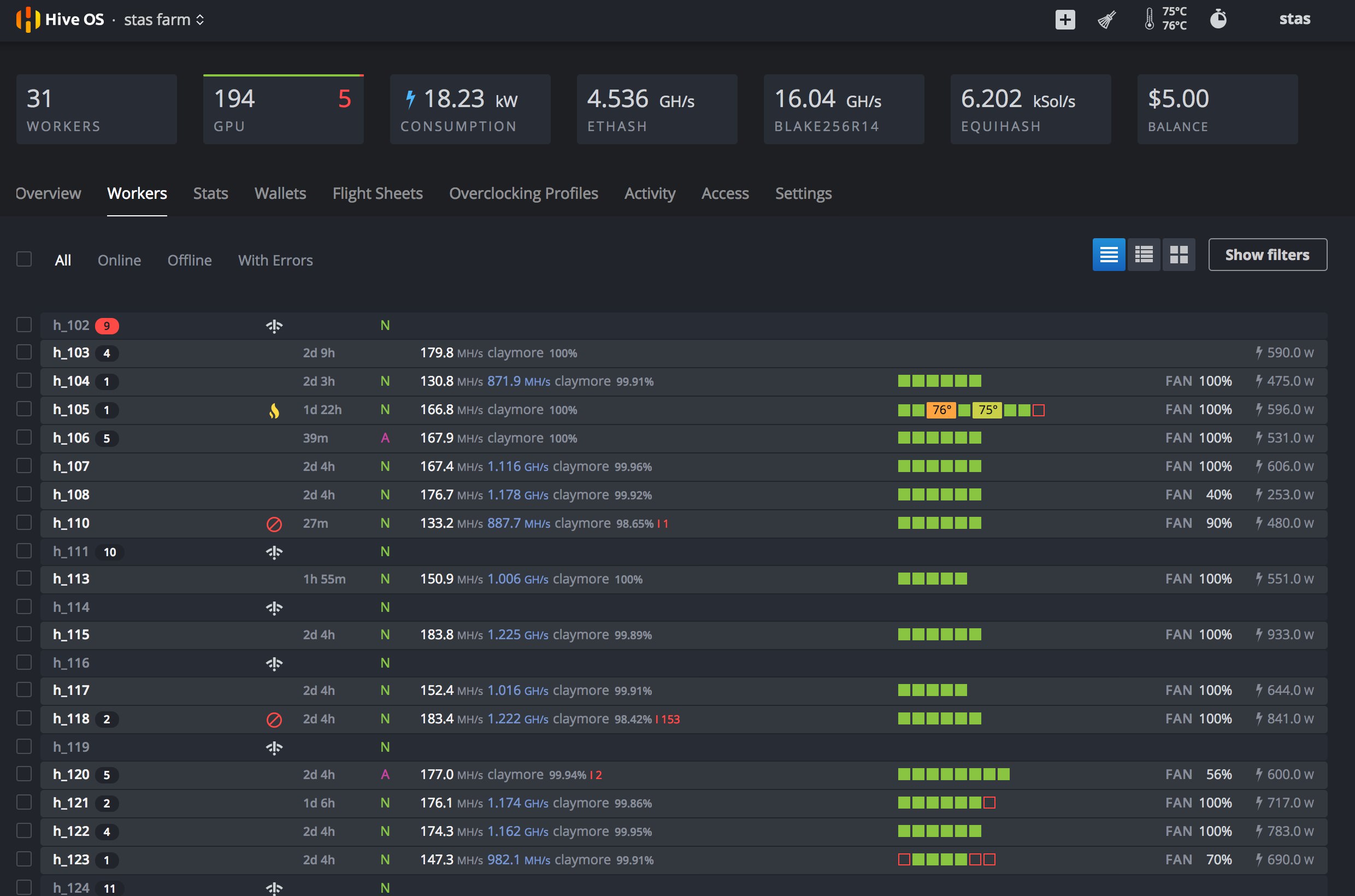Open the Stats navigation tab

210,192
